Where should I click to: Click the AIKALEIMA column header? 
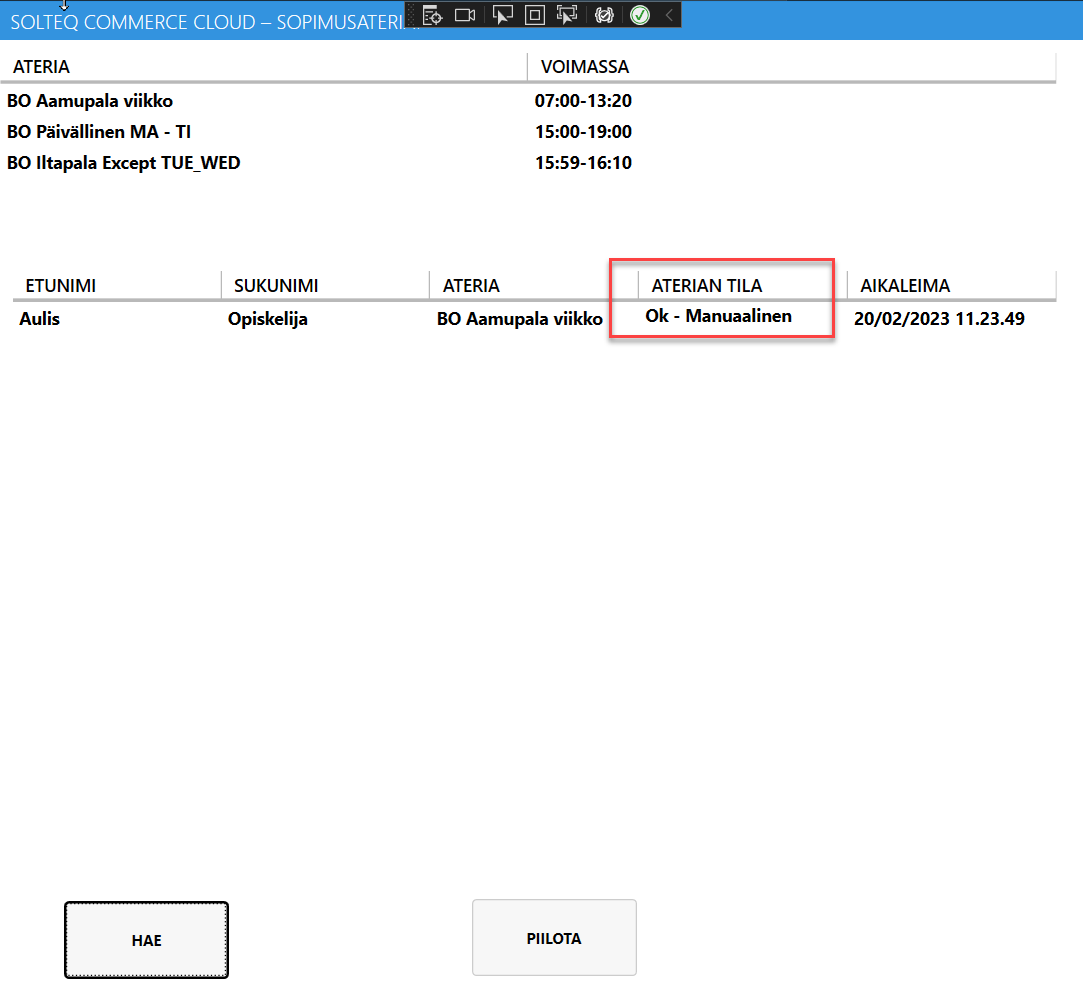(905, 286)
